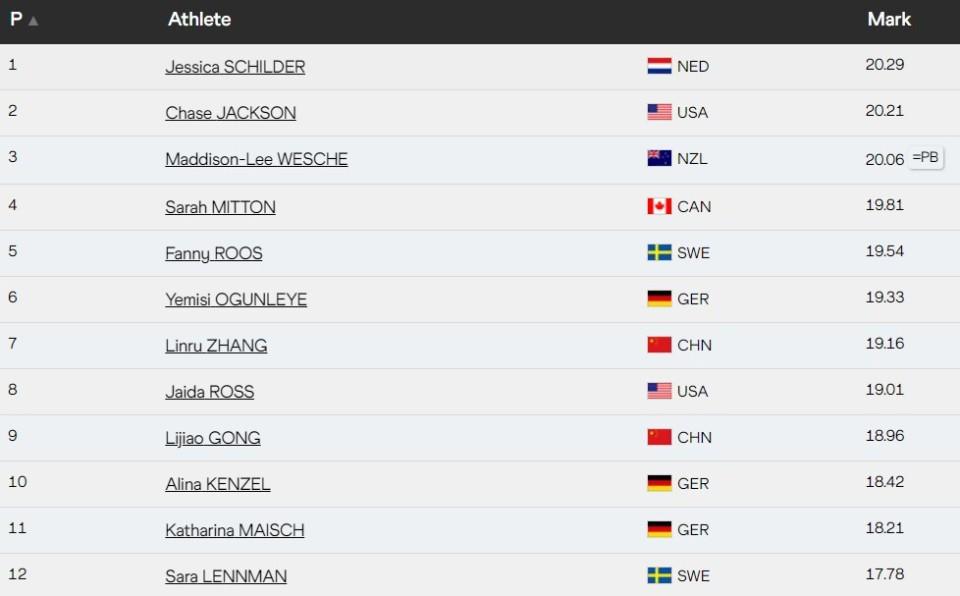Sort by position using P arrow

click(x=33, y=20)
